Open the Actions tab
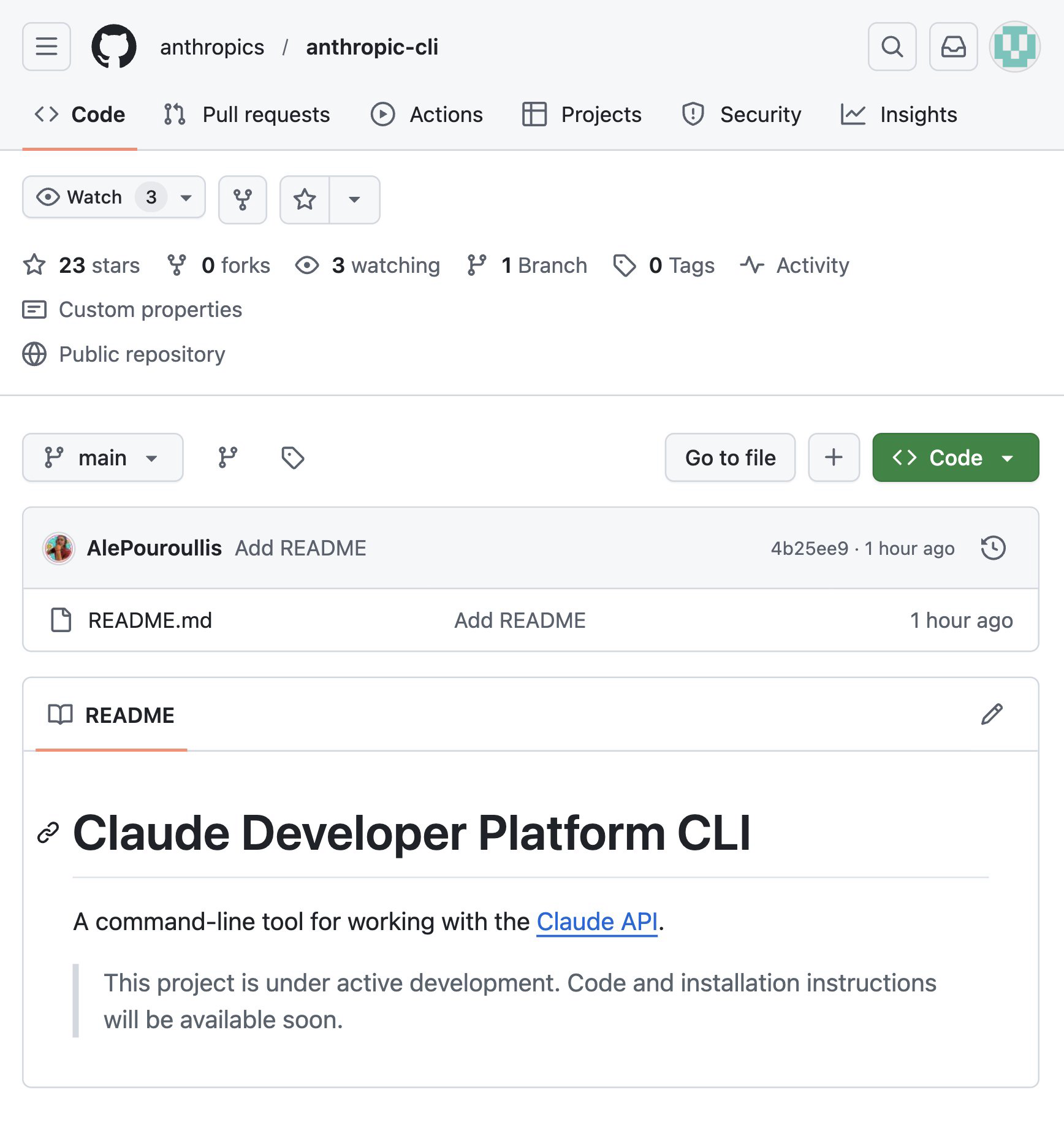Viewport: 1064px width, 1122px height. tap(427, 115)
